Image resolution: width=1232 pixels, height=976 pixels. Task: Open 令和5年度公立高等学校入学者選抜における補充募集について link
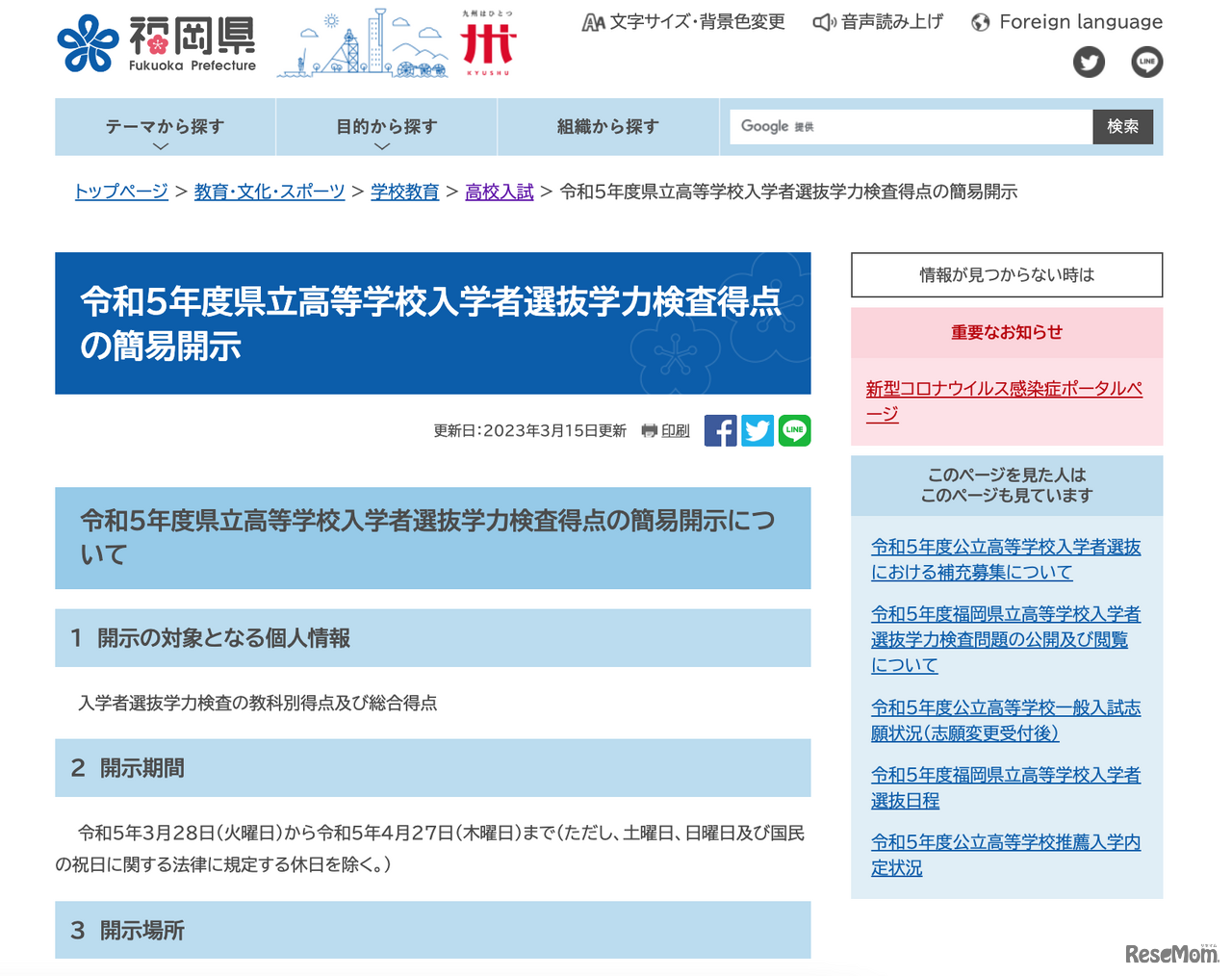pyautogui.click(x=1006, y=559)
